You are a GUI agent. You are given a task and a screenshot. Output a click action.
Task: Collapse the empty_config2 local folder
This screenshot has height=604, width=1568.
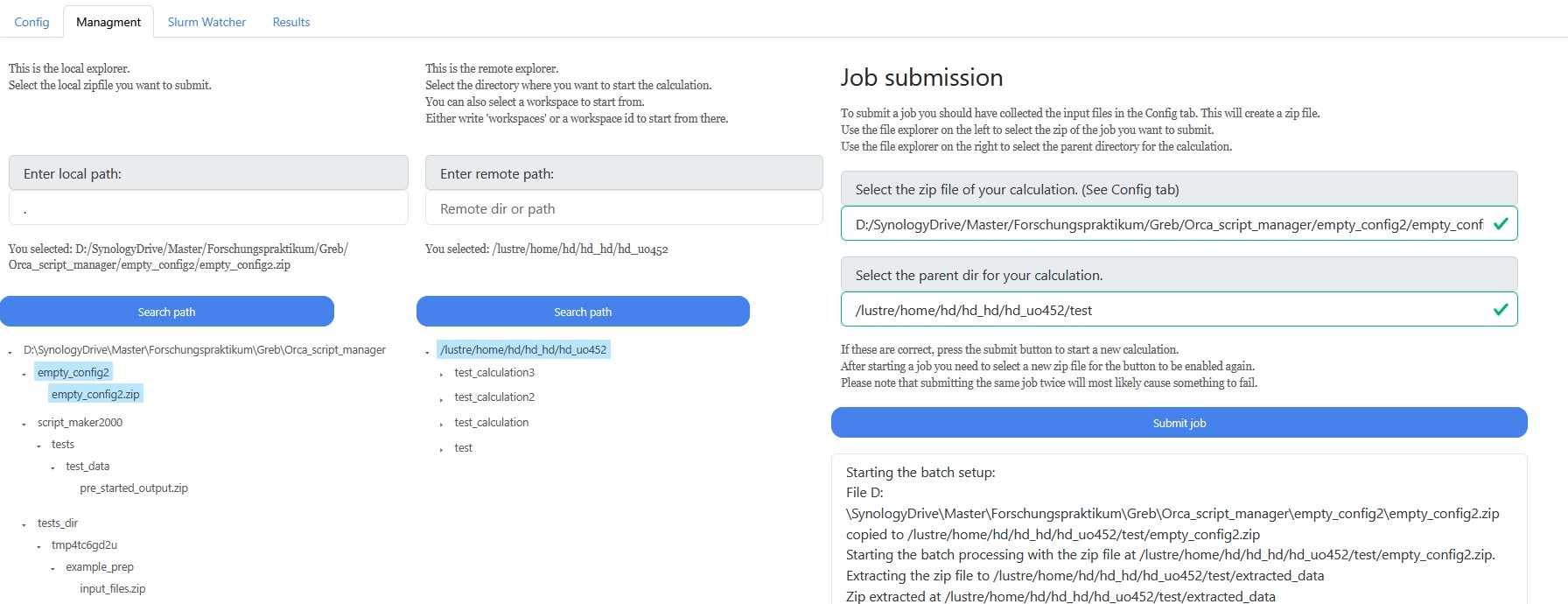[24, 374]
